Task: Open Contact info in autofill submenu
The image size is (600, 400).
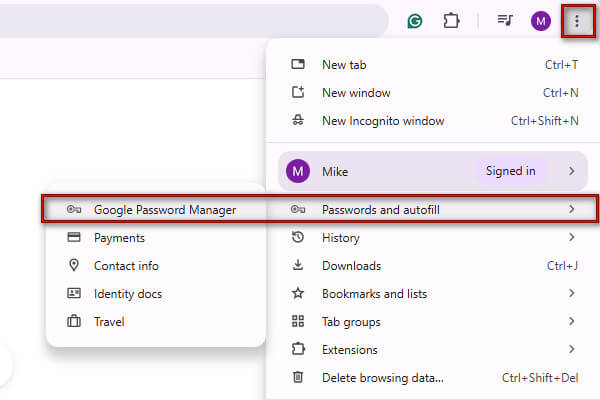Action: 156,266
